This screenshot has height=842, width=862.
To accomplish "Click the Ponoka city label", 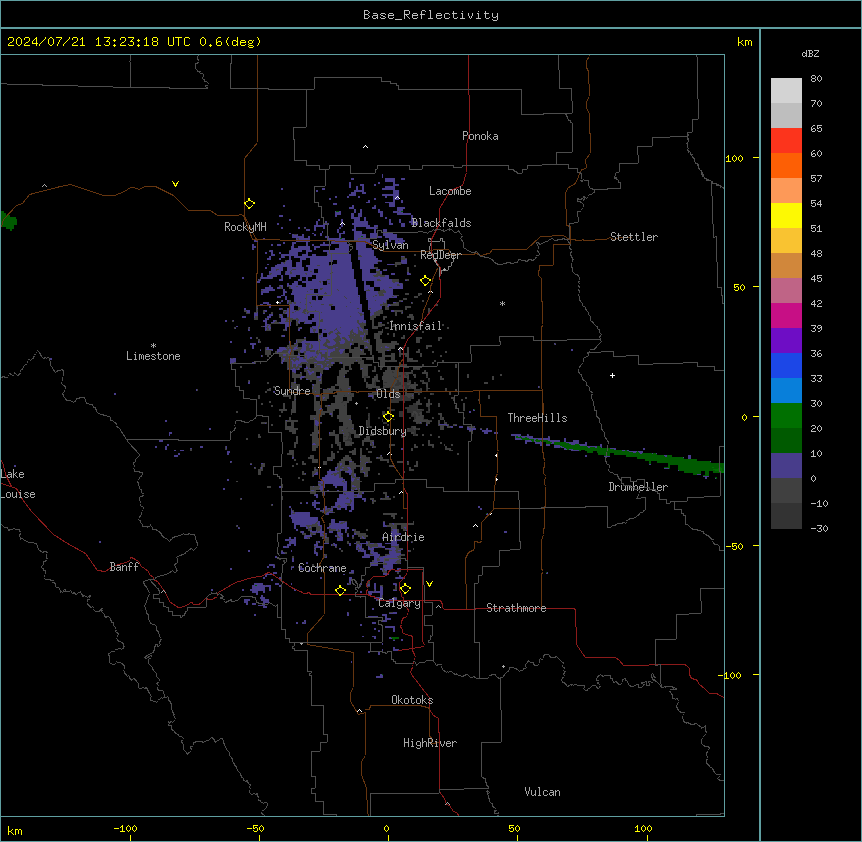I will coord(480,136).
